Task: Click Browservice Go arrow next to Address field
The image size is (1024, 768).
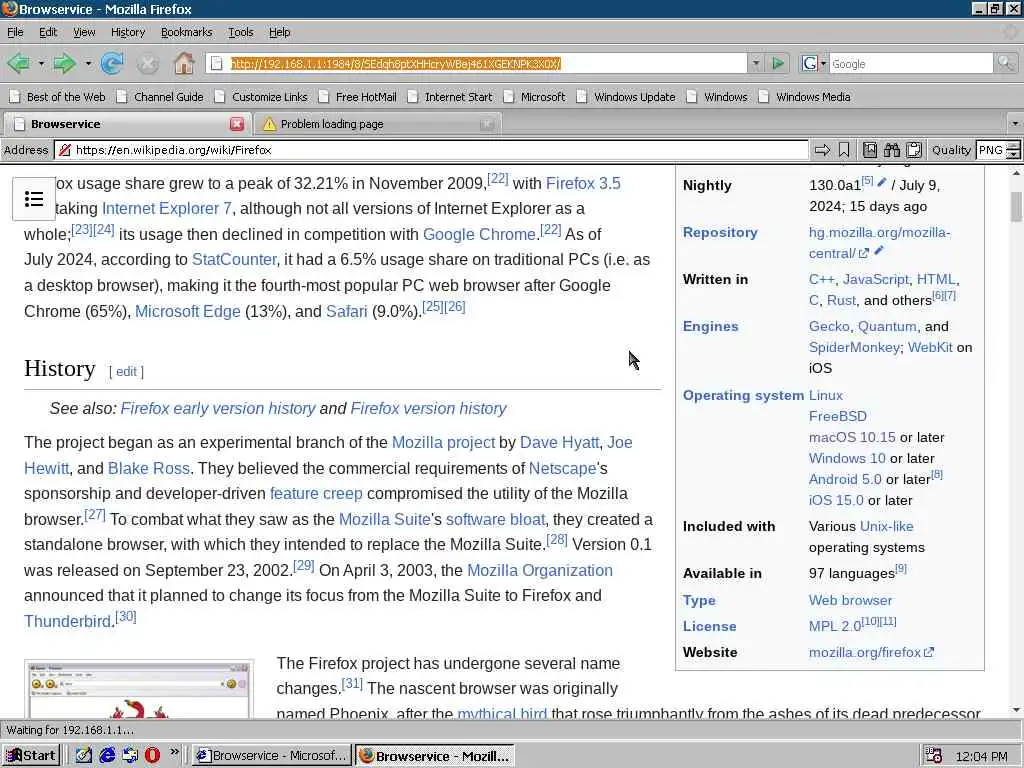Action: pyautogui.click(x=822, y=150)
